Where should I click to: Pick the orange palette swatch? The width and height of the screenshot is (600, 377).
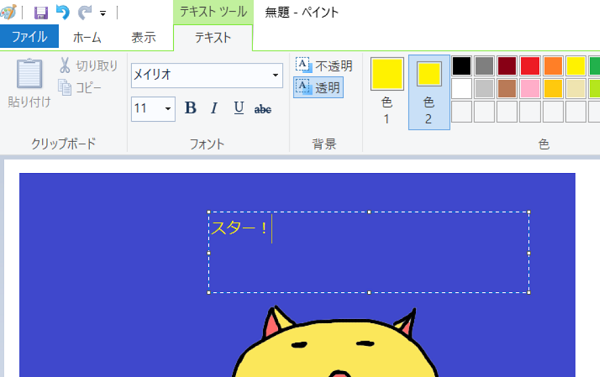click(x=553, y=66)
